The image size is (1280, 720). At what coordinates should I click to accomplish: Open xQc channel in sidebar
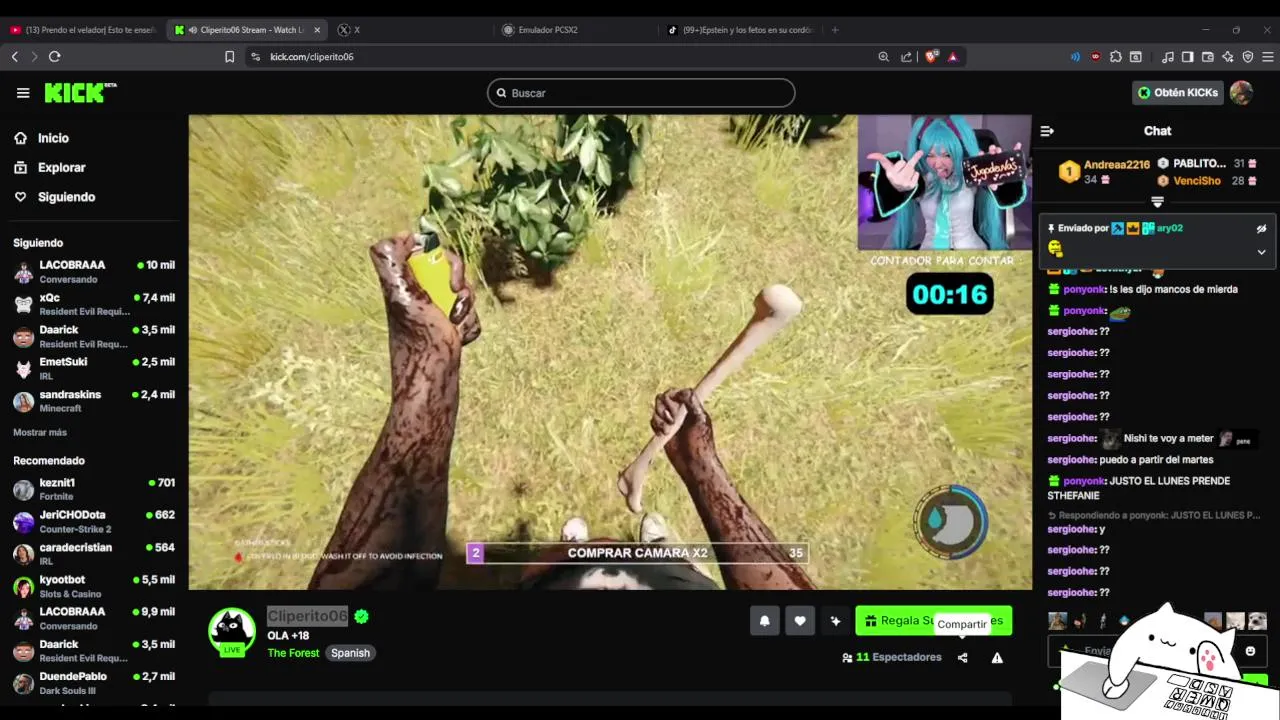(94, 304)
